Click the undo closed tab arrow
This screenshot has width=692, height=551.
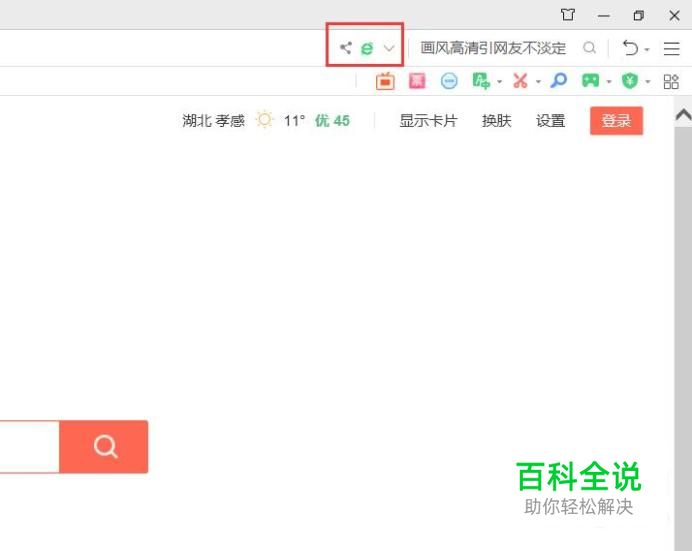pyautogui.click(x=630, y=48)
